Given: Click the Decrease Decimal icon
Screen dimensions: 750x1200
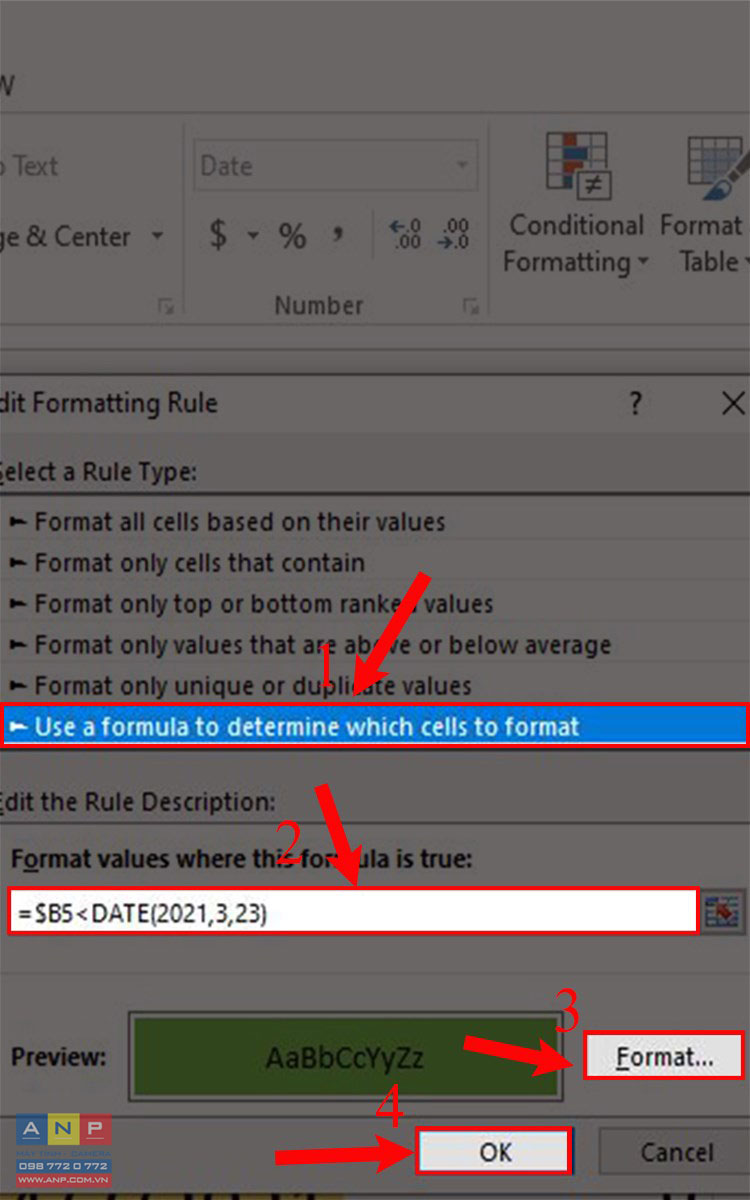Looking at the screenshot, I should [x=455, y=236].
